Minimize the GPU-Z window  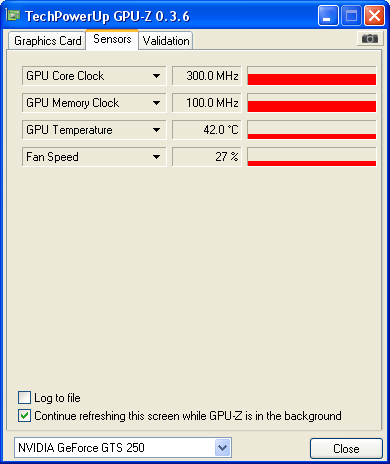[328, 15]
